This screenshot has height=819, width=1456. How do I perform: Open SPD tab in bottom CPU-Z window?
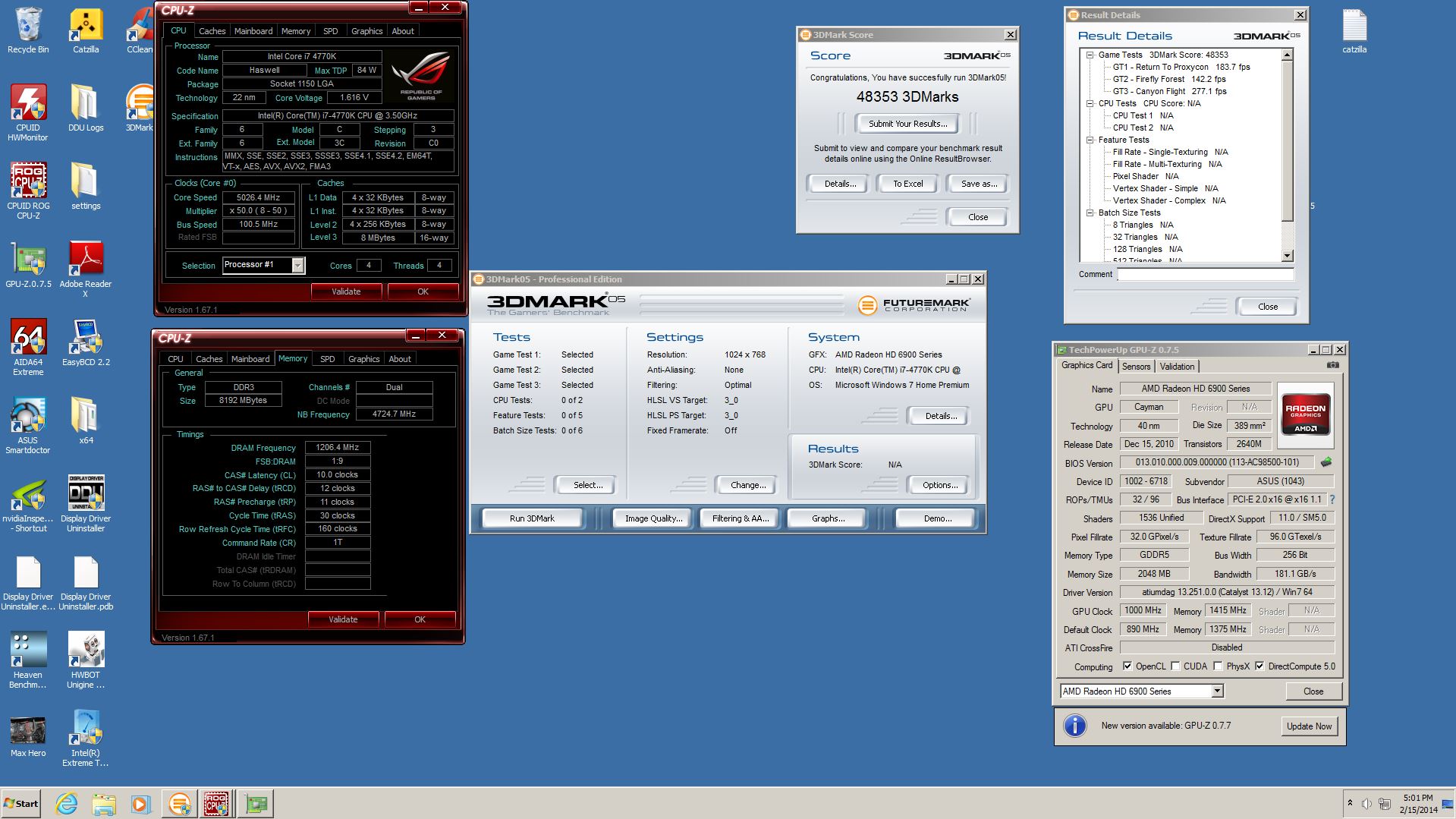(x=328, y=359)
